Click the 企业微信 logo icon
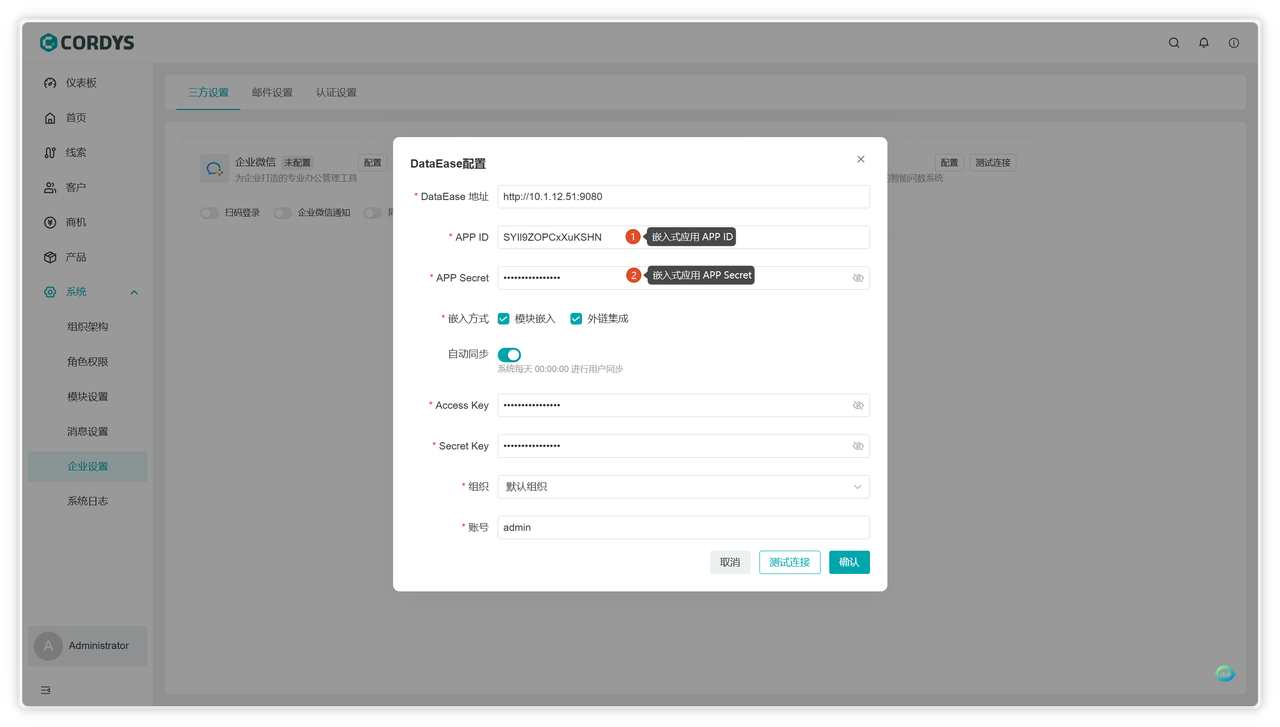1280x727 pixels. 214,169
